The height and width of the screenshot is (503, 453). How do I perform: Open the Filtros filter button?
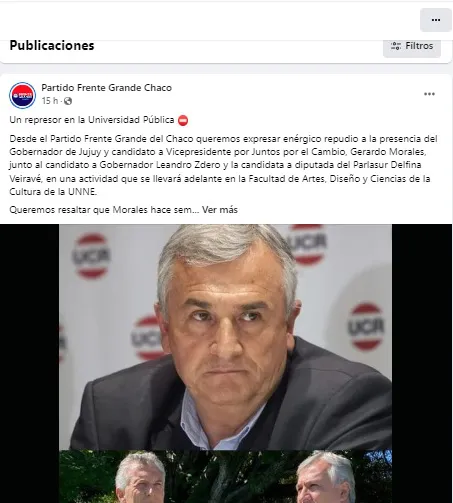click(x=412, y=47)
